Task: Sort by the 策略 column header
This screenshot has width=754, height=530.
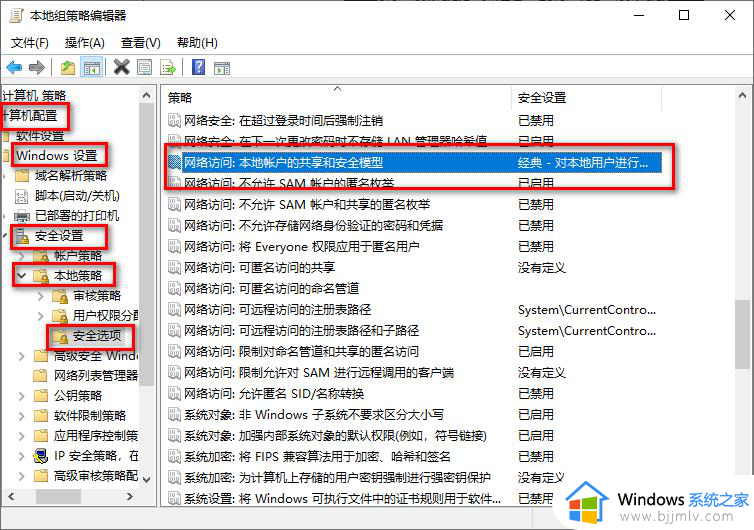Action: pyautogui.click(x=337, y=98)
